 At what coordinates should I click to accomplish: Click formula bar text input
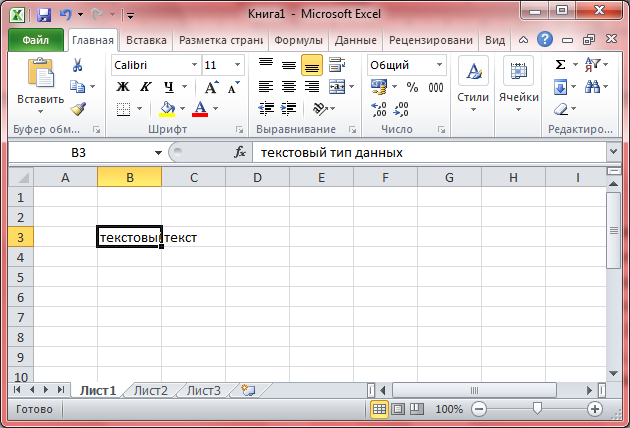pos(430,153)
